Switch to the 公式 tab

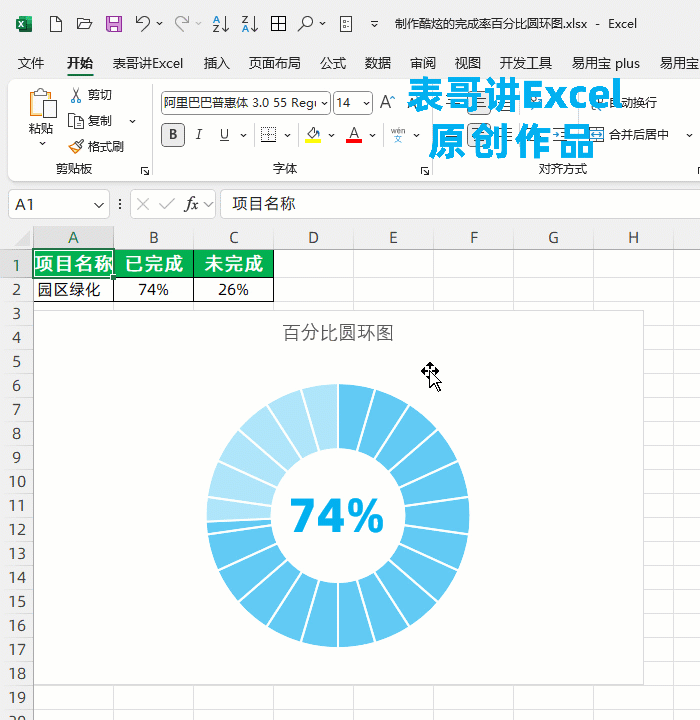pyautogui.click(x=333, y=63)
